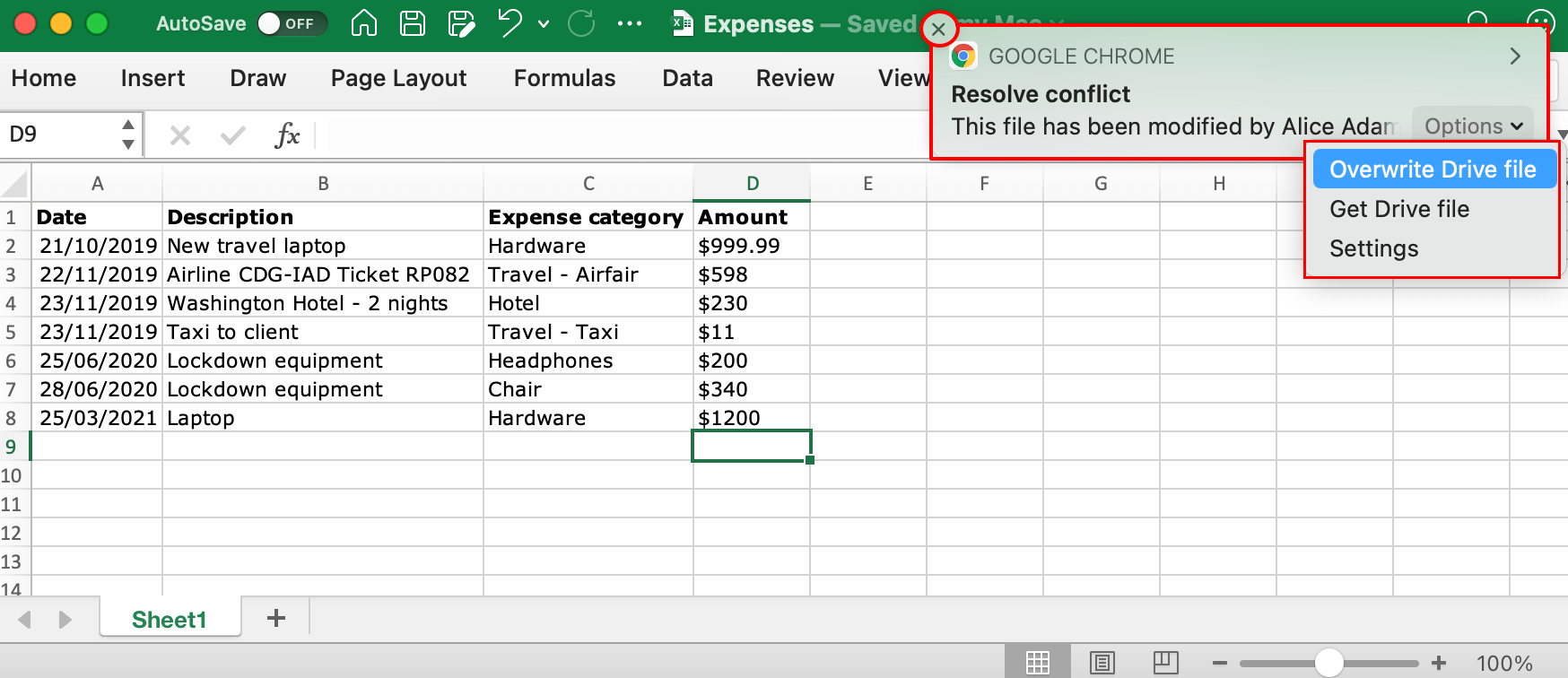Open the Insert ribbon tab
1568x678 pixels.
(153, 78)
